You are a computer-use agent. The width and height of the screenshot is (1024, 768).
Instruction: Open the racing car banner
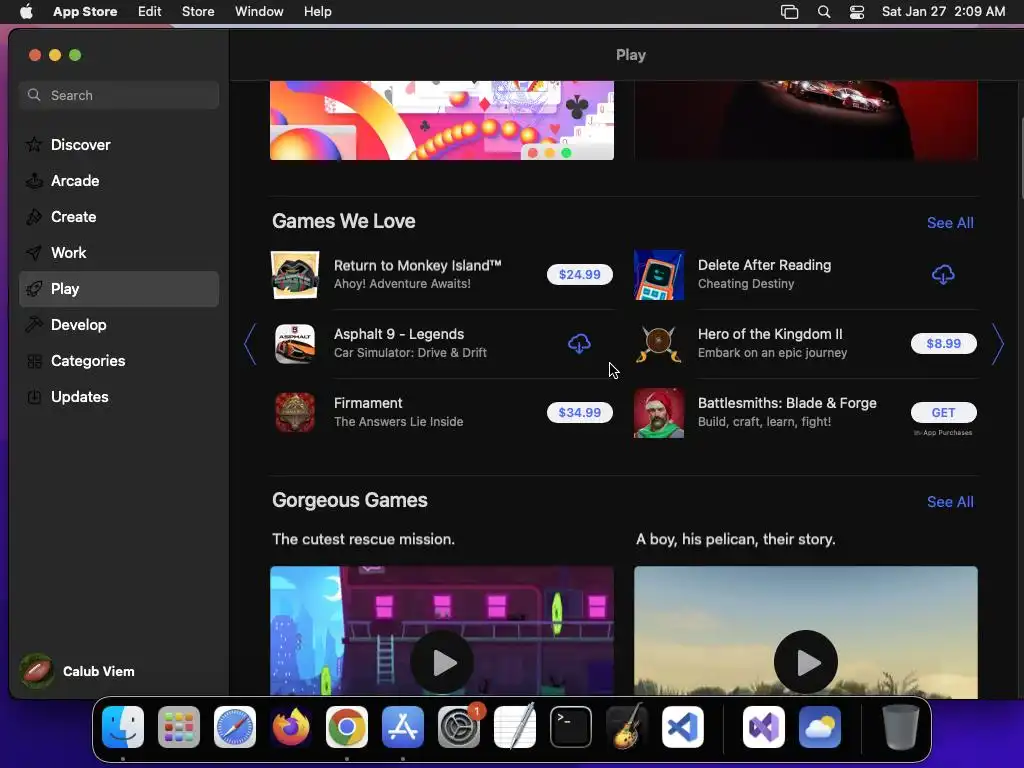pos(806,120)
